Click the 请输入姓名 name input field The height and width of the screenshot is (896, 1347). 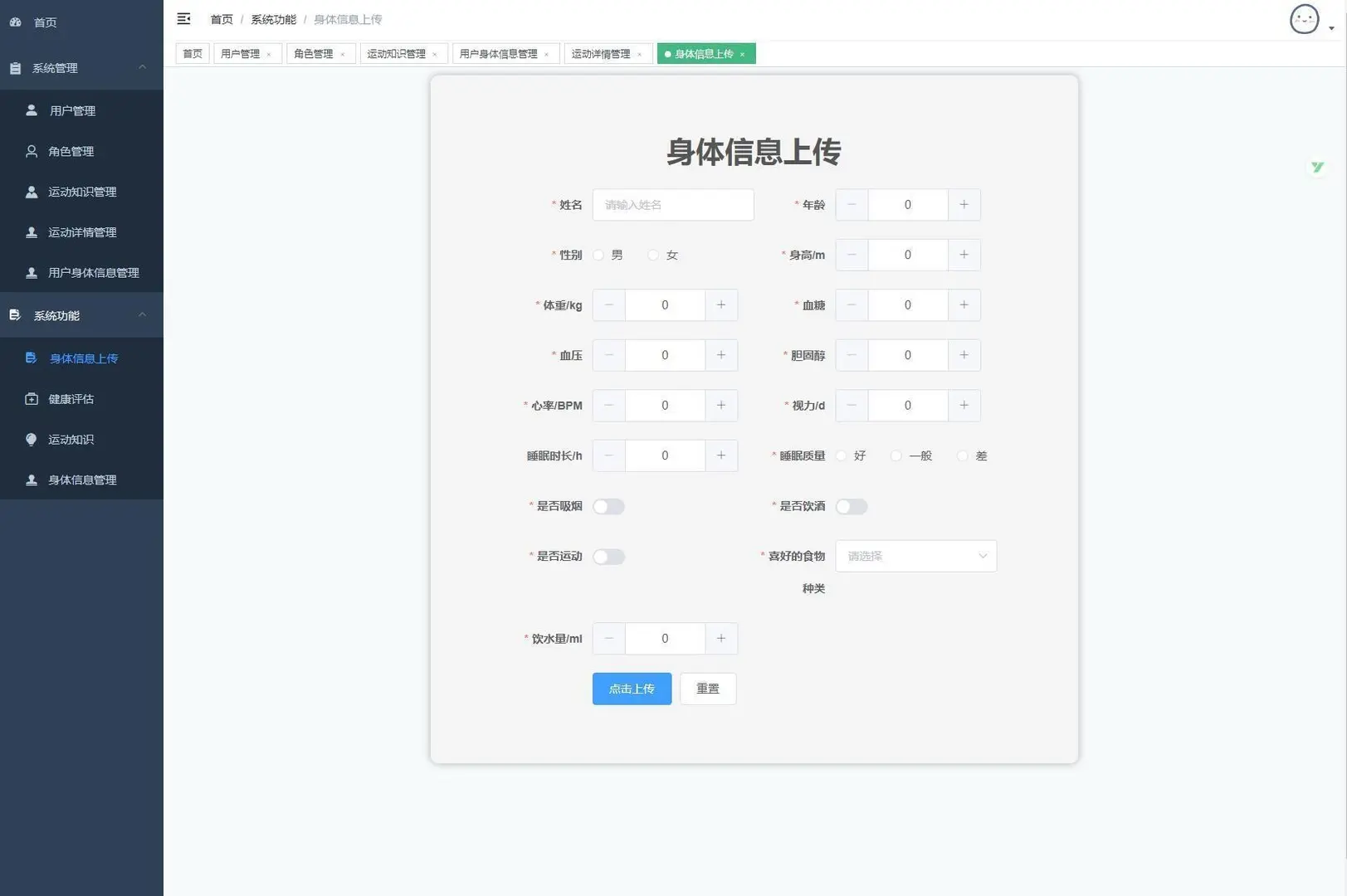click(x=673, y=204)
